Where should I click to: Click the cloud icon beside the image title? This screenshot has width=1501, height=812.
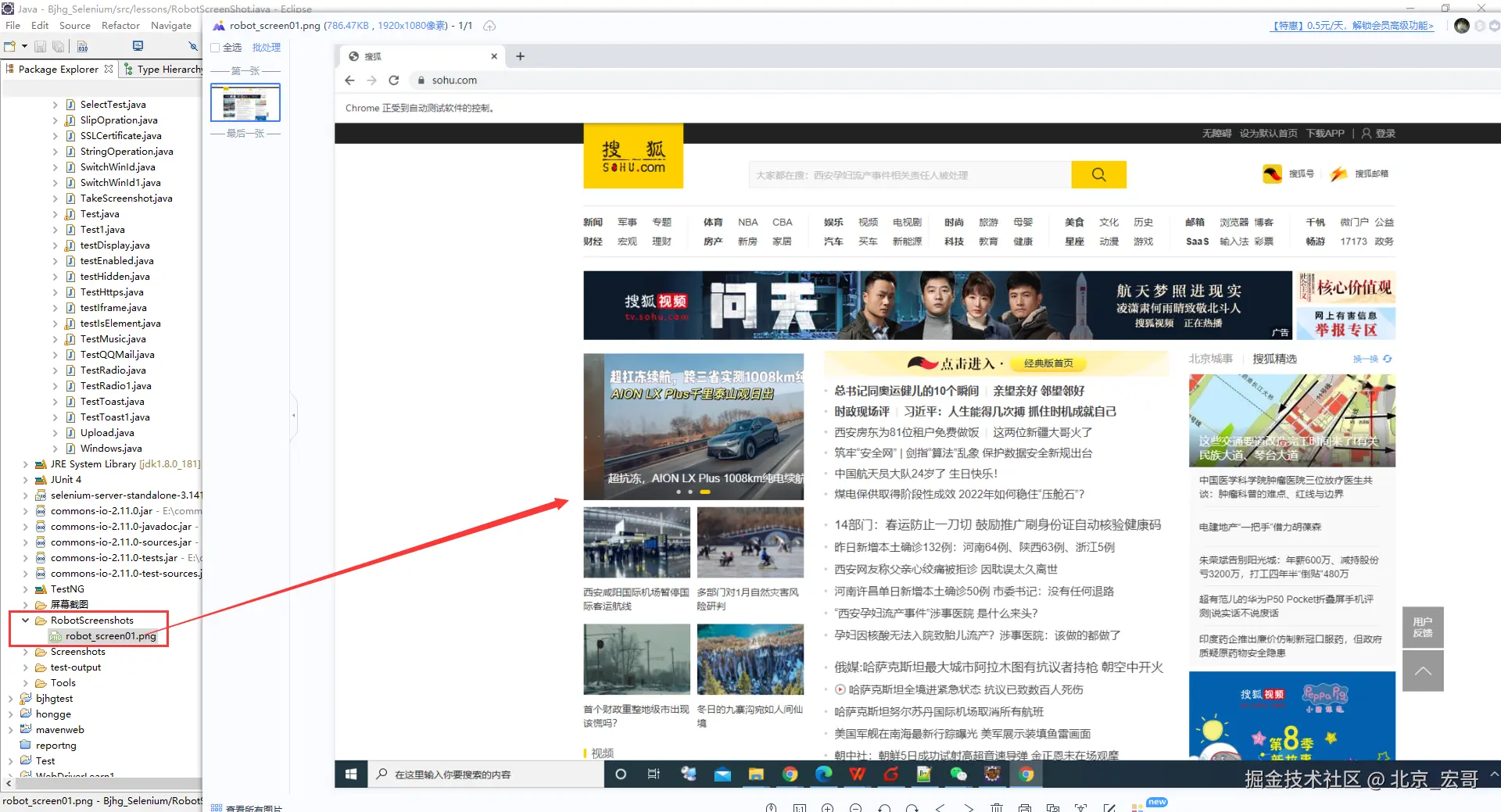(x=489, y=26)
